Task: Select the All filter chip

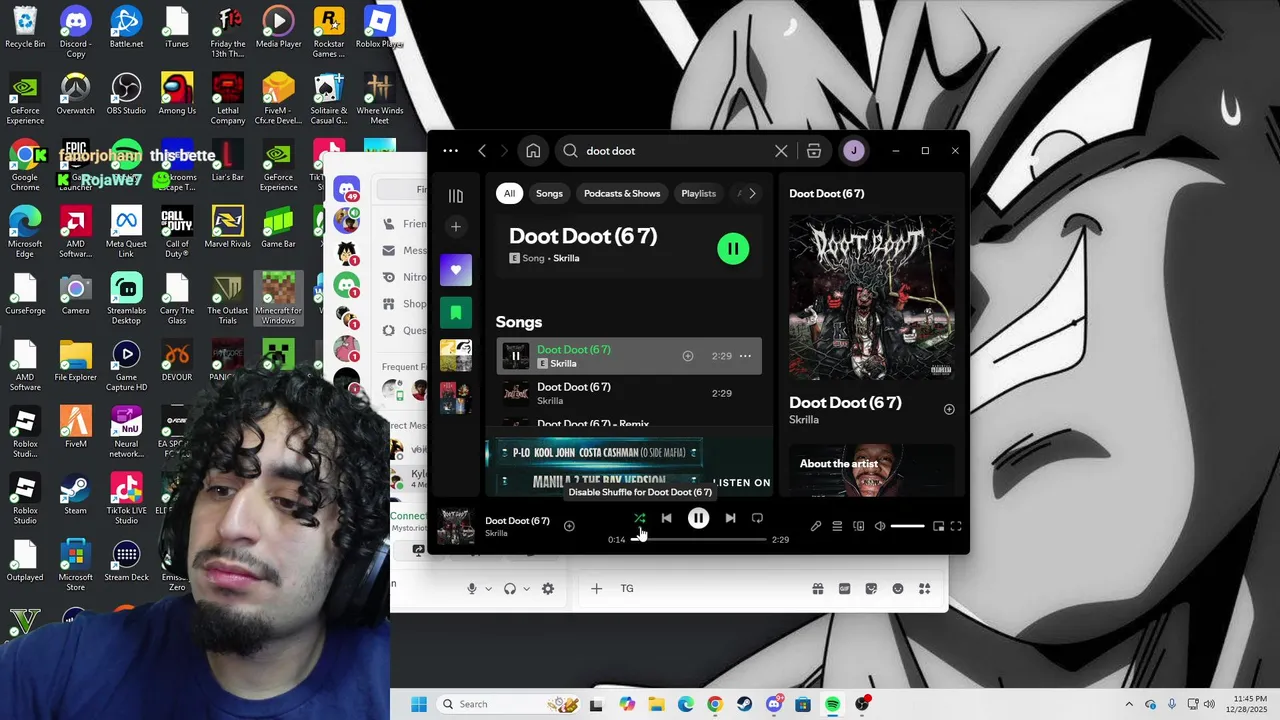Action: (x=509, y=193)
